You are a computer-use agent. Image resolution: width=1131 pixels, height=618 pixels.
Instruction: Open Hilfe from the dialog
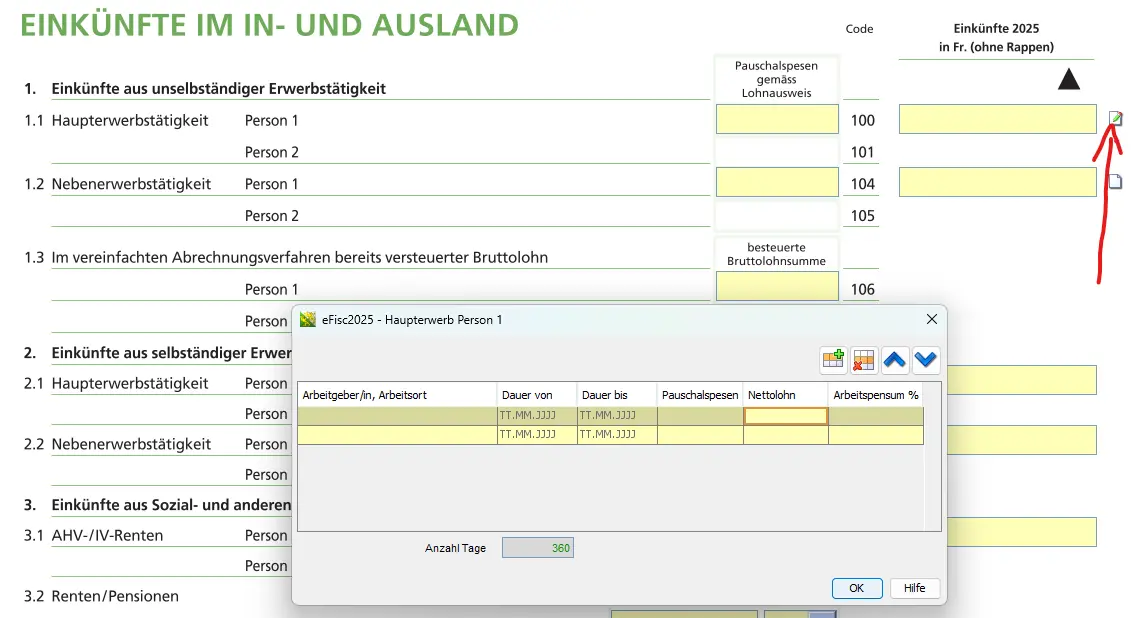click(914, 588)
